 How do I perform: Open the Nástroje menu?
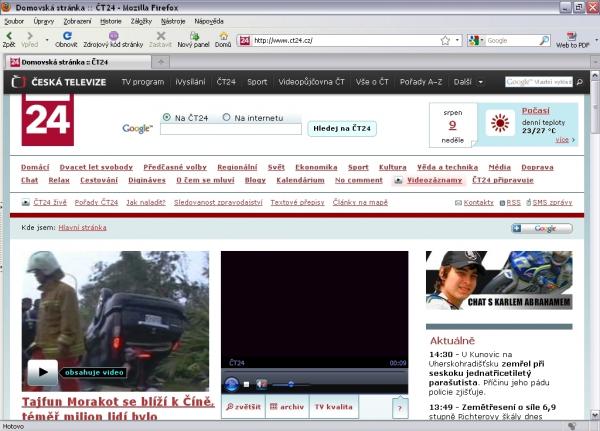click(173, 21)
